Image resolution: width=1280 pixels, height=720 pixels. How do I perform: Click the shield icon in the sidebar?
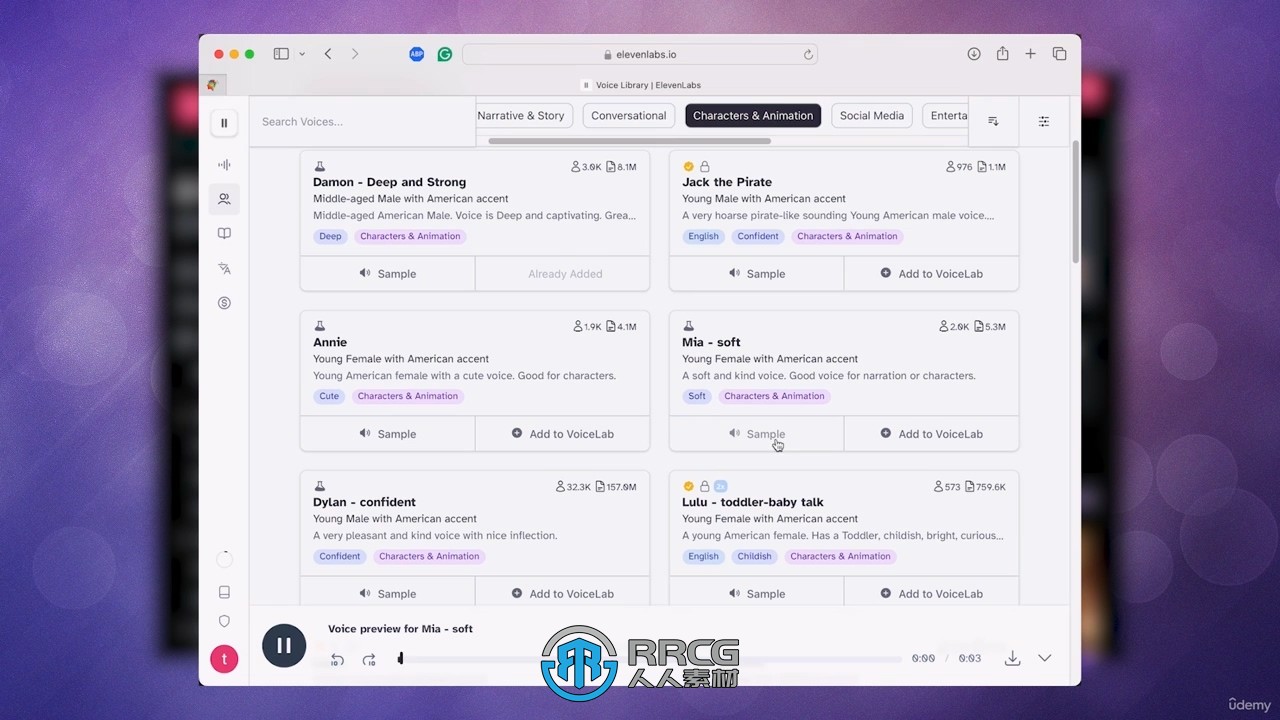pyautogui.click(x=224, y=621)
